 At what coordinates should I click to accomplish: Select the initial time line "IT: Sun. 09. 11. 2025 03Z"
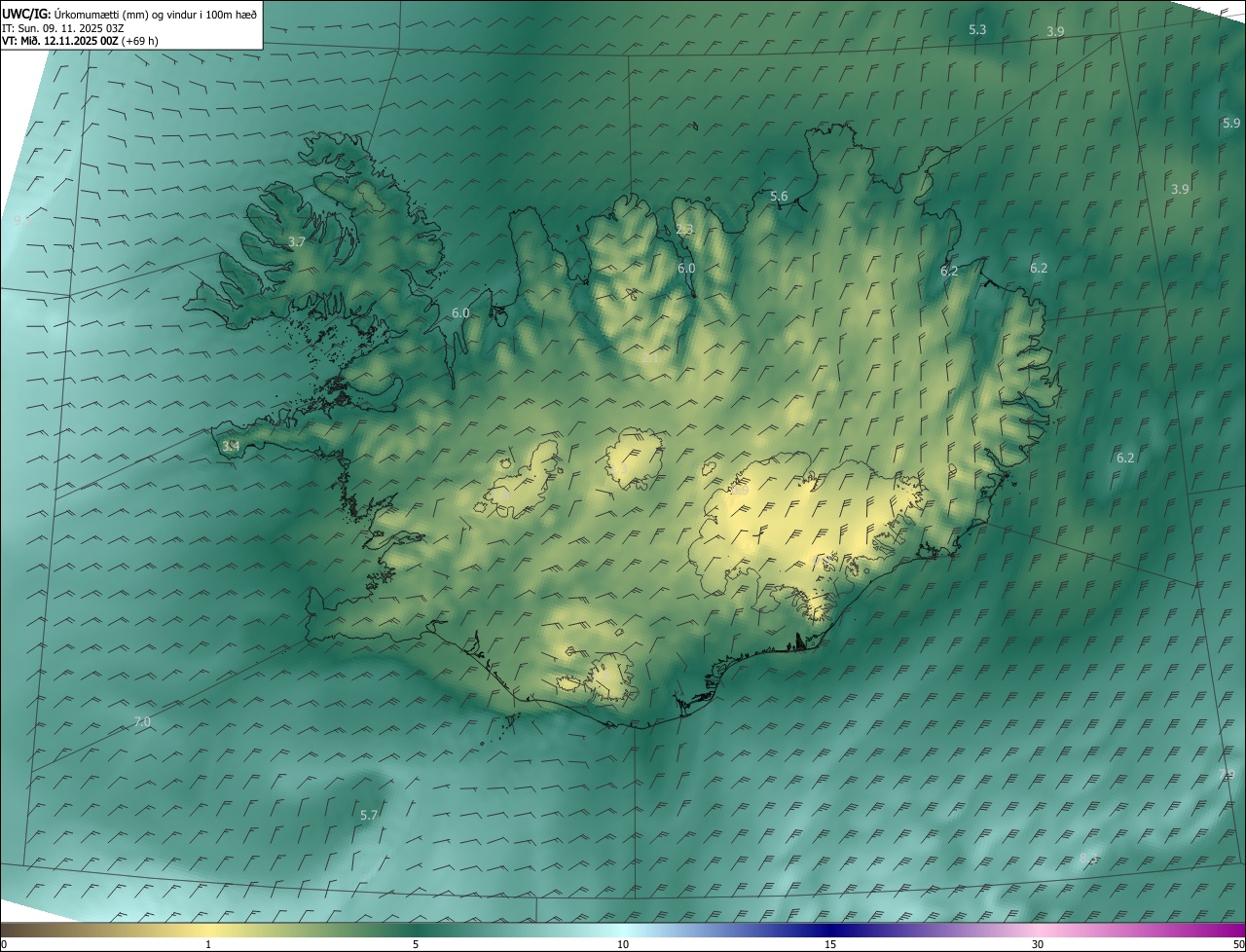(x=64, y=28)
